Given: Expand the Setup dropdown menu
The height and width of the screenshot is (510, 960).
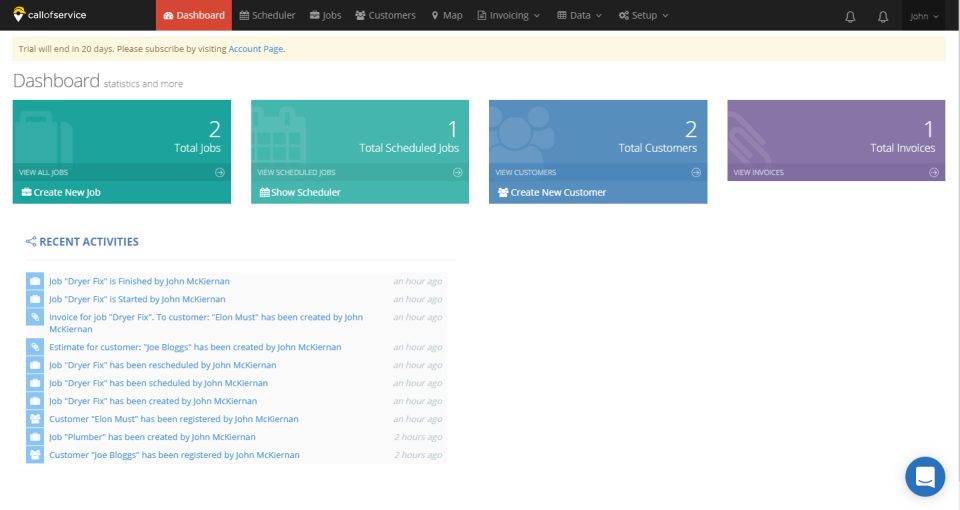Looking at the screenshot, I should [643, 15].
